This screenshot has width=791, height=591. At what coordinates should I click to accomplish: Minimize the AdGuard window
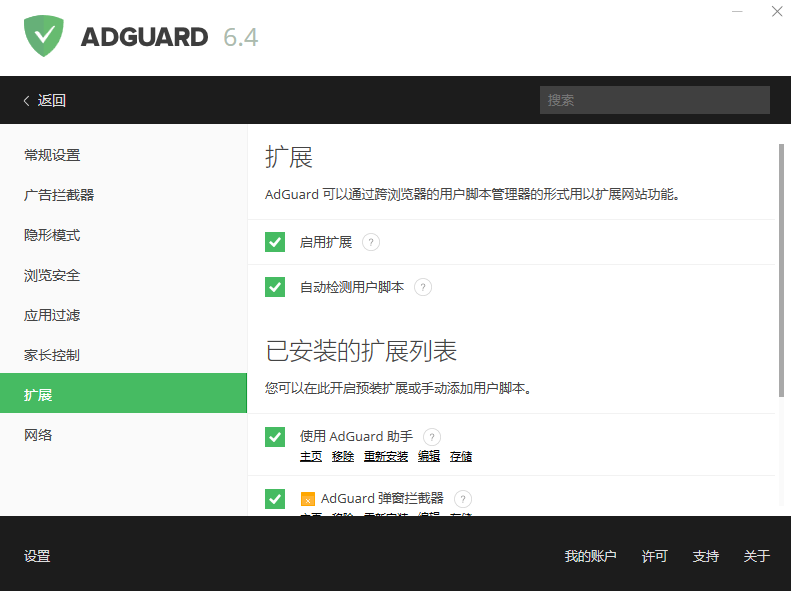point(737,11)
